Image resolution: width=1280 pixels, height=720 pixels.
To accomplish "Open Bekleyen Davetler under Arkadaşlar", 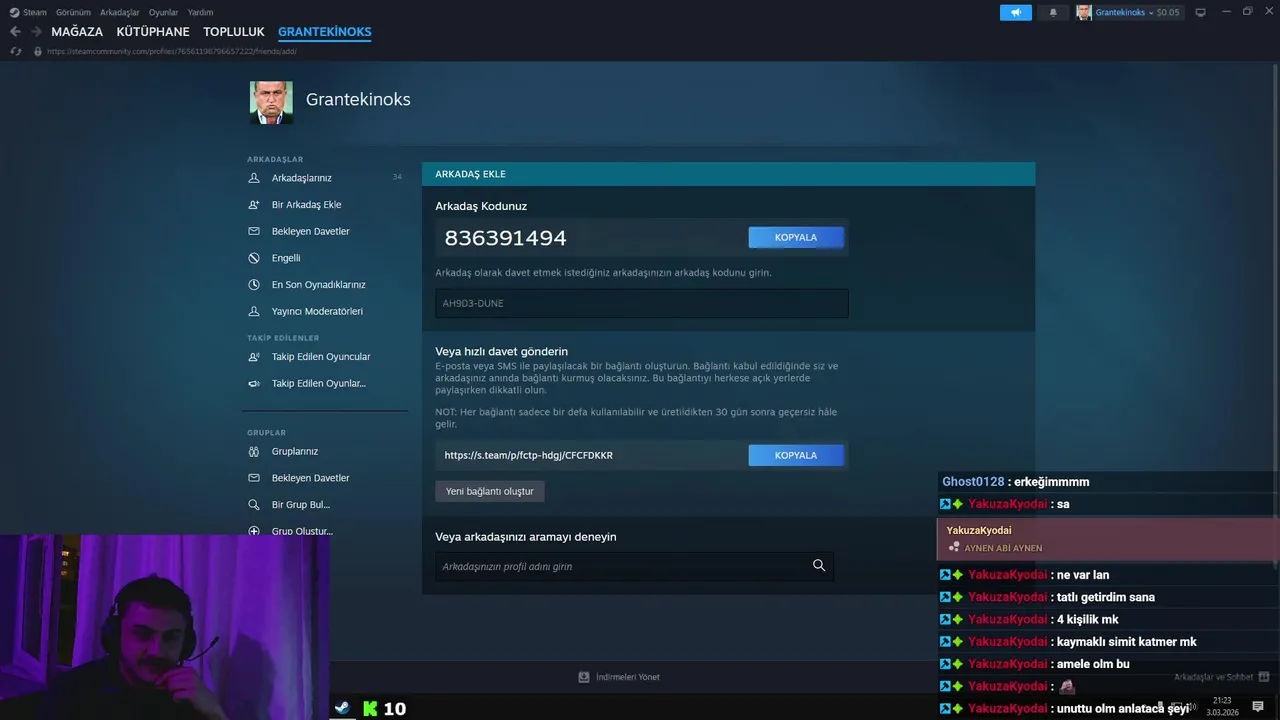I will tap(310, 231).
